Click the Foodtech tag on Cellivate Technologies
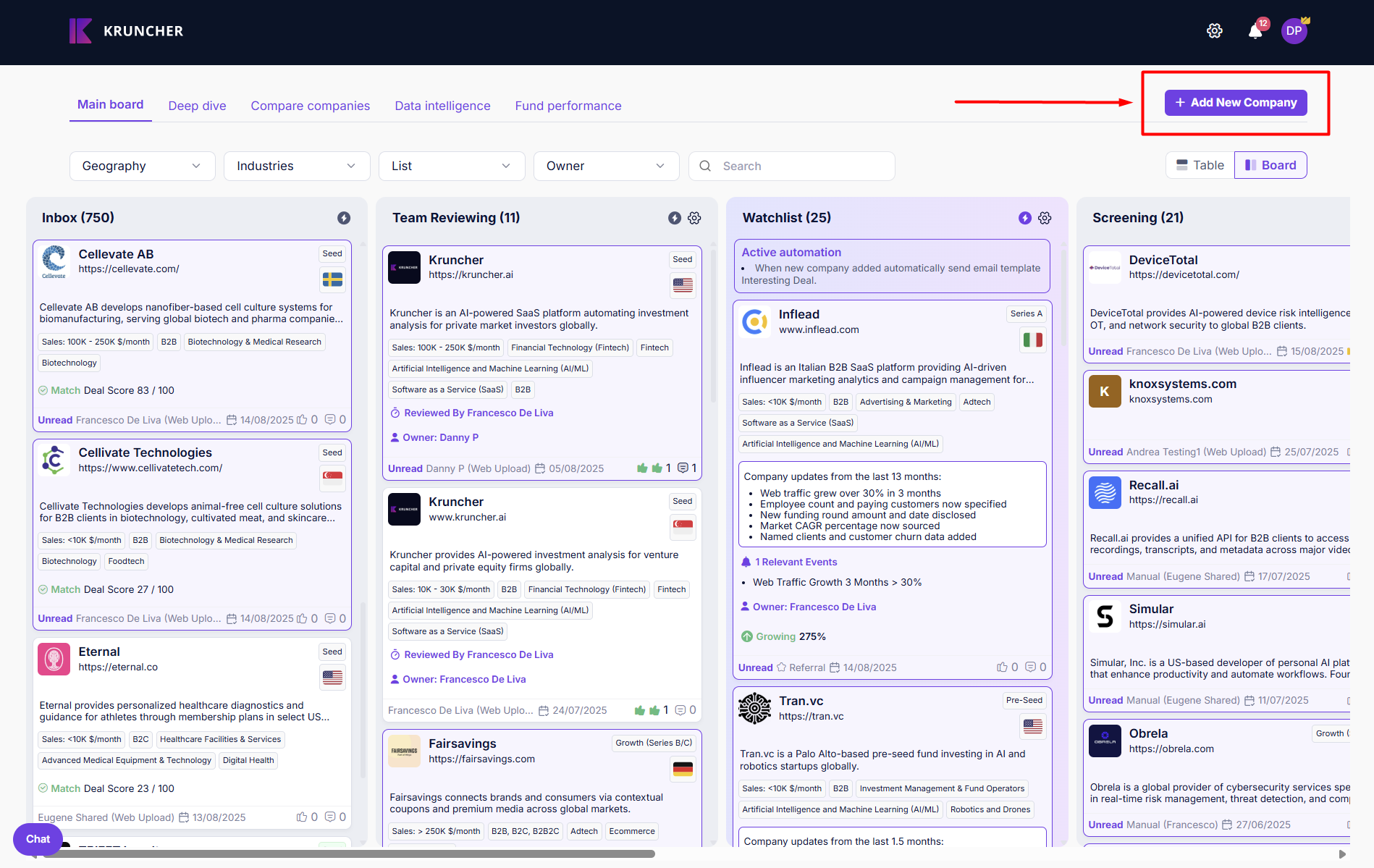Viewport: 1374px width, 868px height. coord(126,561)
